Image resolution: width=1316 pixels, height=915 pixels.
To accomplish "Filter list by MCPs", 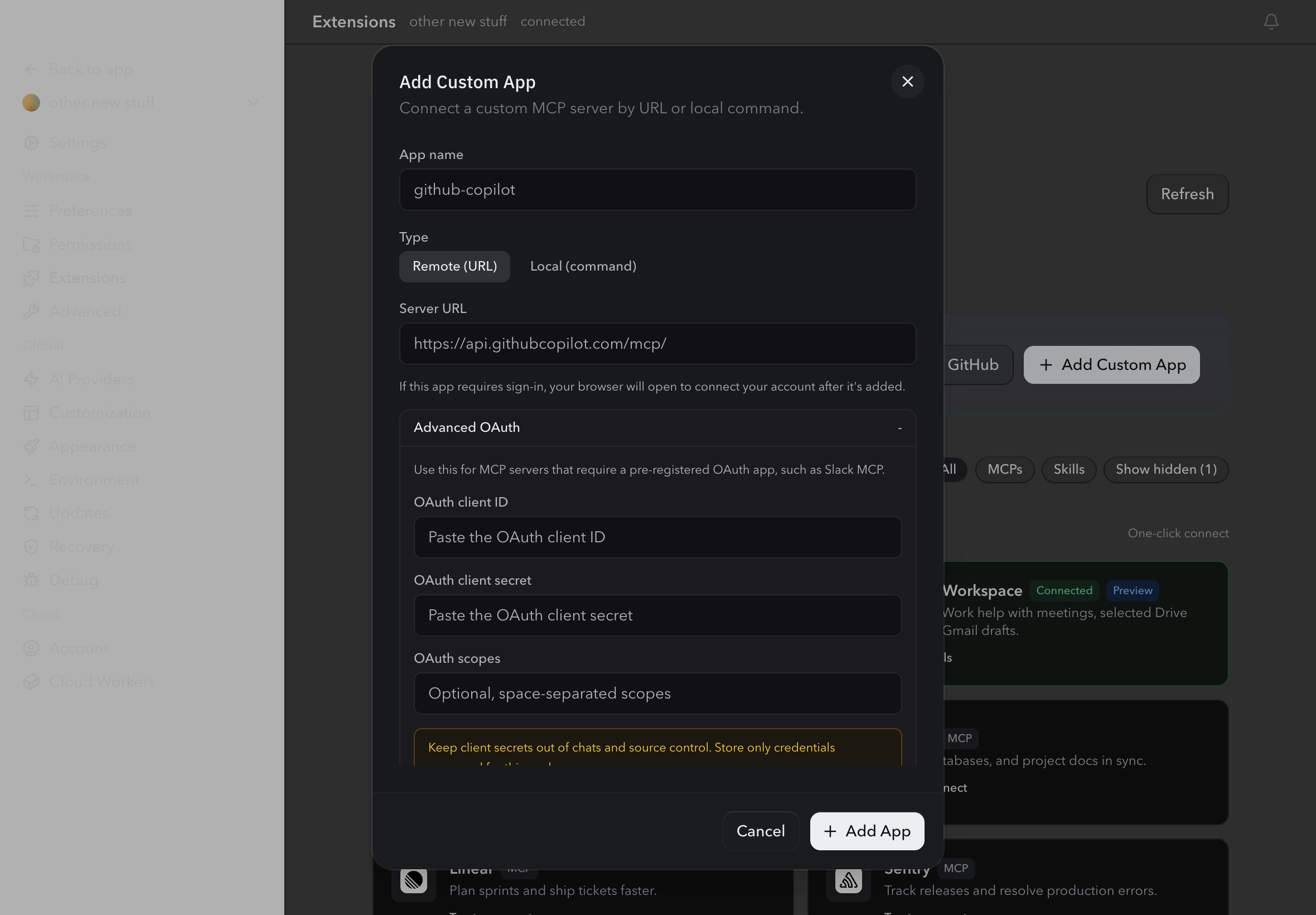I will (x=1004, y=470).
